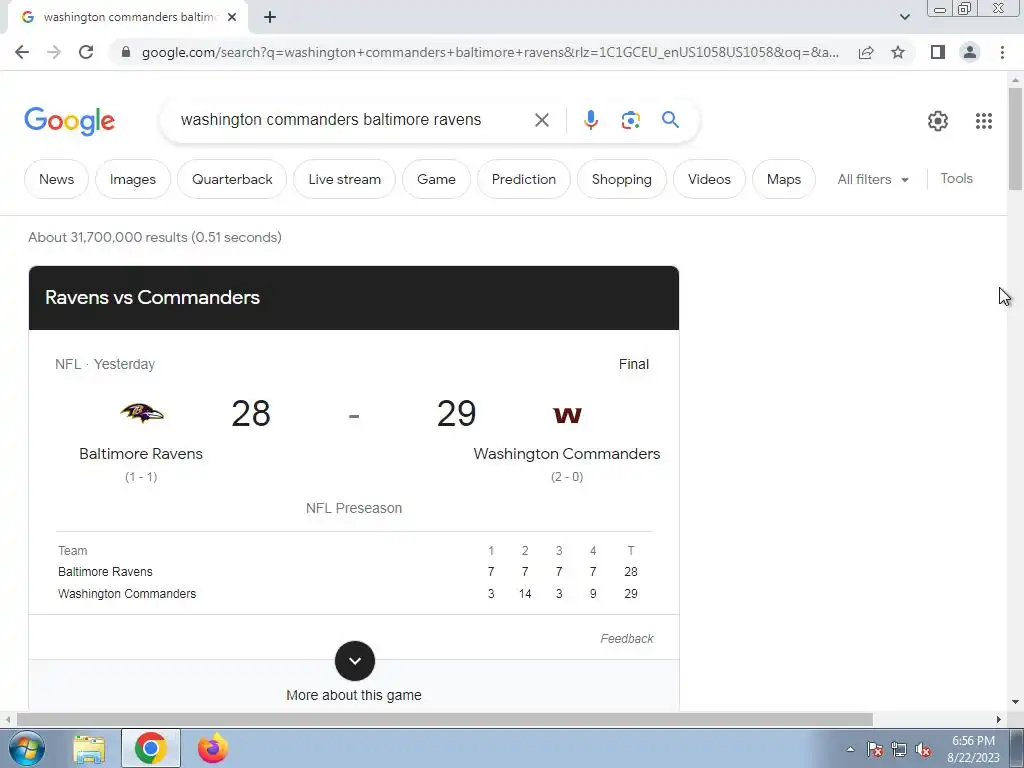The height and width of the screenshot is (768, 1024).
Task: Select the Quarterback filter chip
Action: pyautogui.click(x=232, y=179)
